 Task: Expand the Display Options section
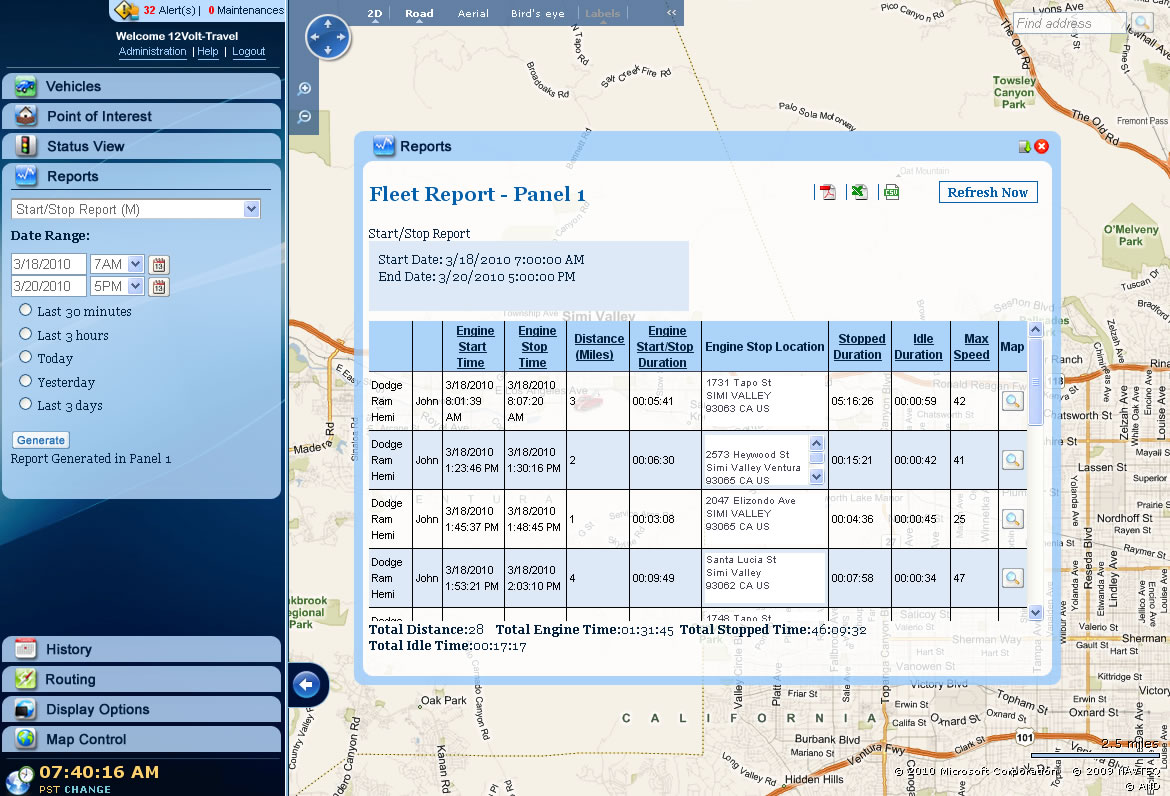pyautogui.click(x=142, y=709)
